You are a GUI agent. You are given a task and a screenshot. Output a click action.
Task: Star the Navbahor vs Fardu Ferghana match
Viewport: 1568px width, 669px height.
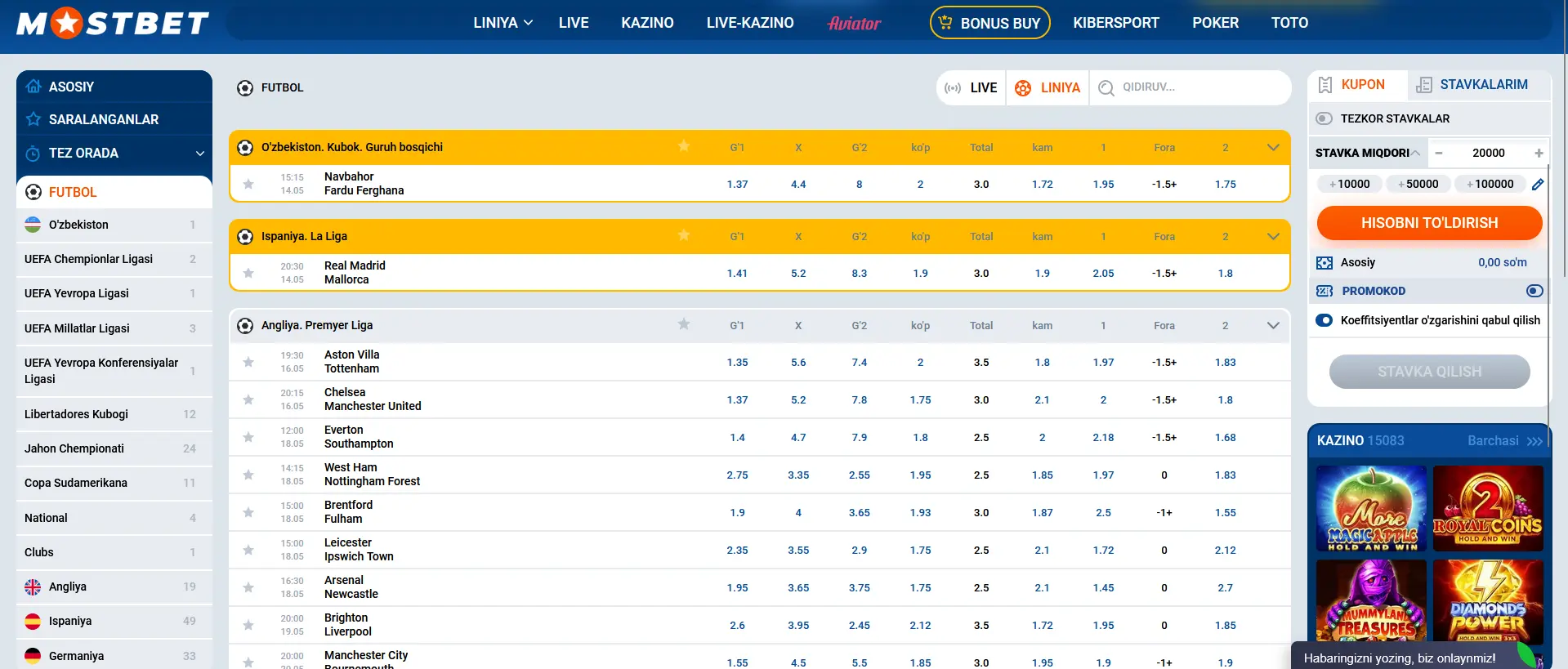[x=248, y=184]
